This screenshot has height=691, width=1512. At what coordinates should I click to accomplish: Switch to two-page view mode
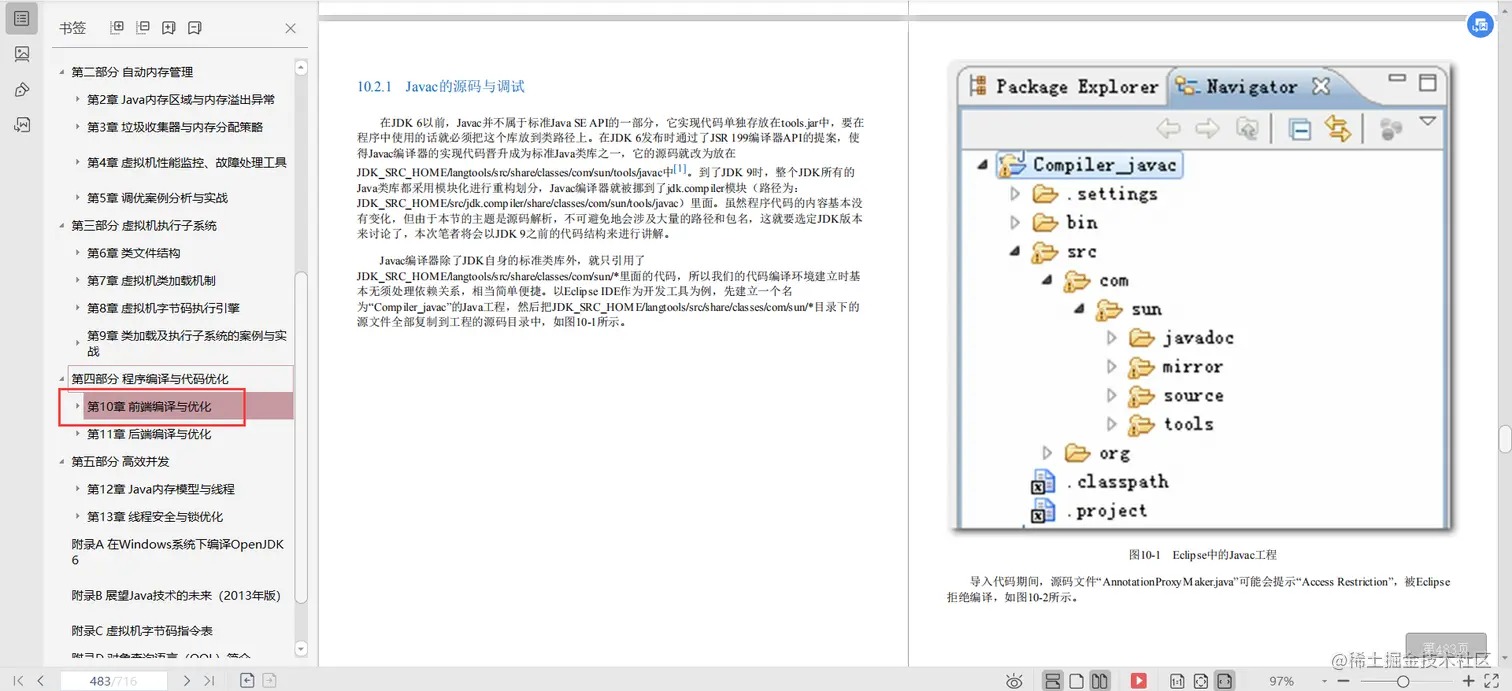[1100, 681]
